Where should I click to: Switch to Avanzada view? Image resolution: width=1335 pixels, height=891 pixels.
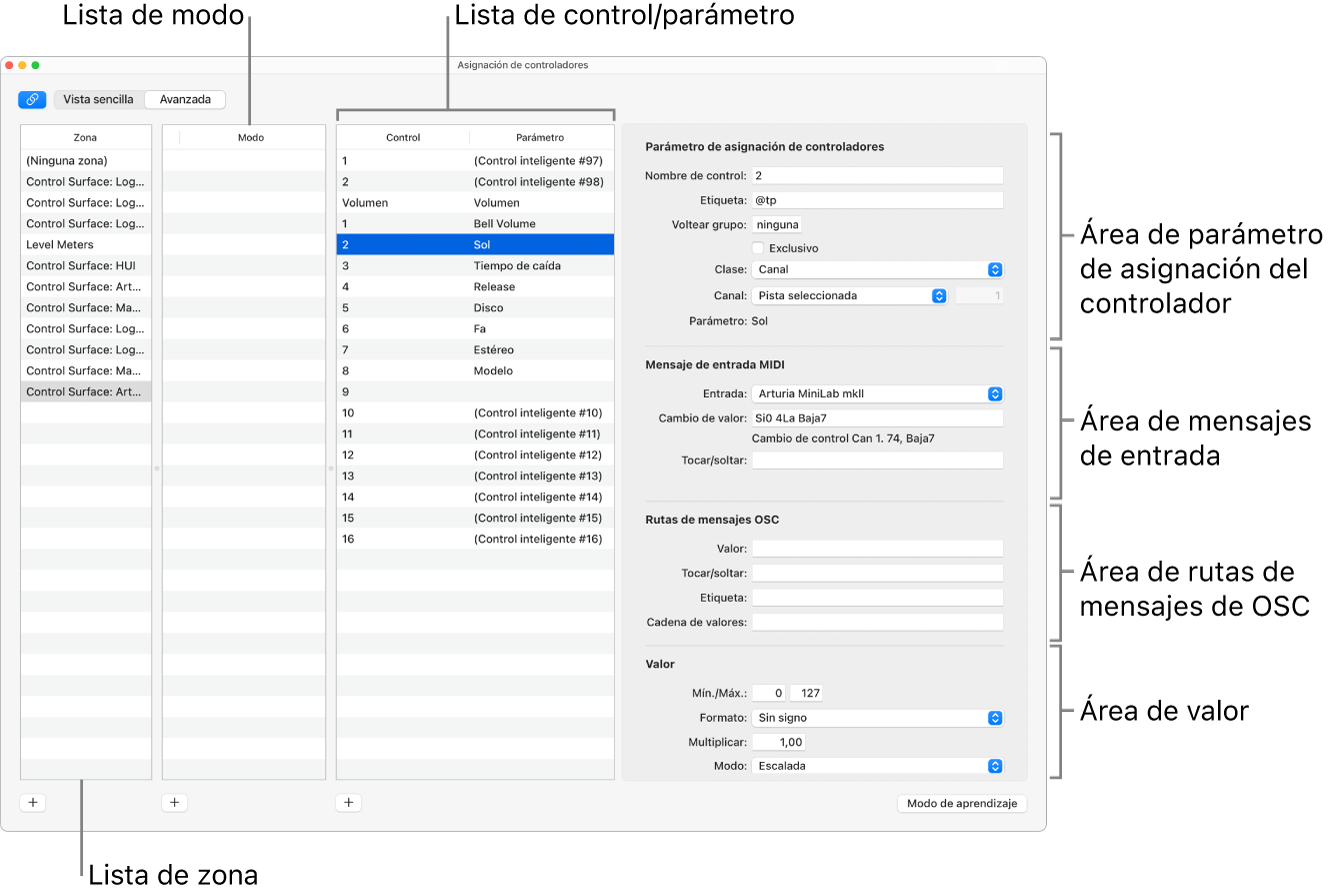click(x=185, y=100)
